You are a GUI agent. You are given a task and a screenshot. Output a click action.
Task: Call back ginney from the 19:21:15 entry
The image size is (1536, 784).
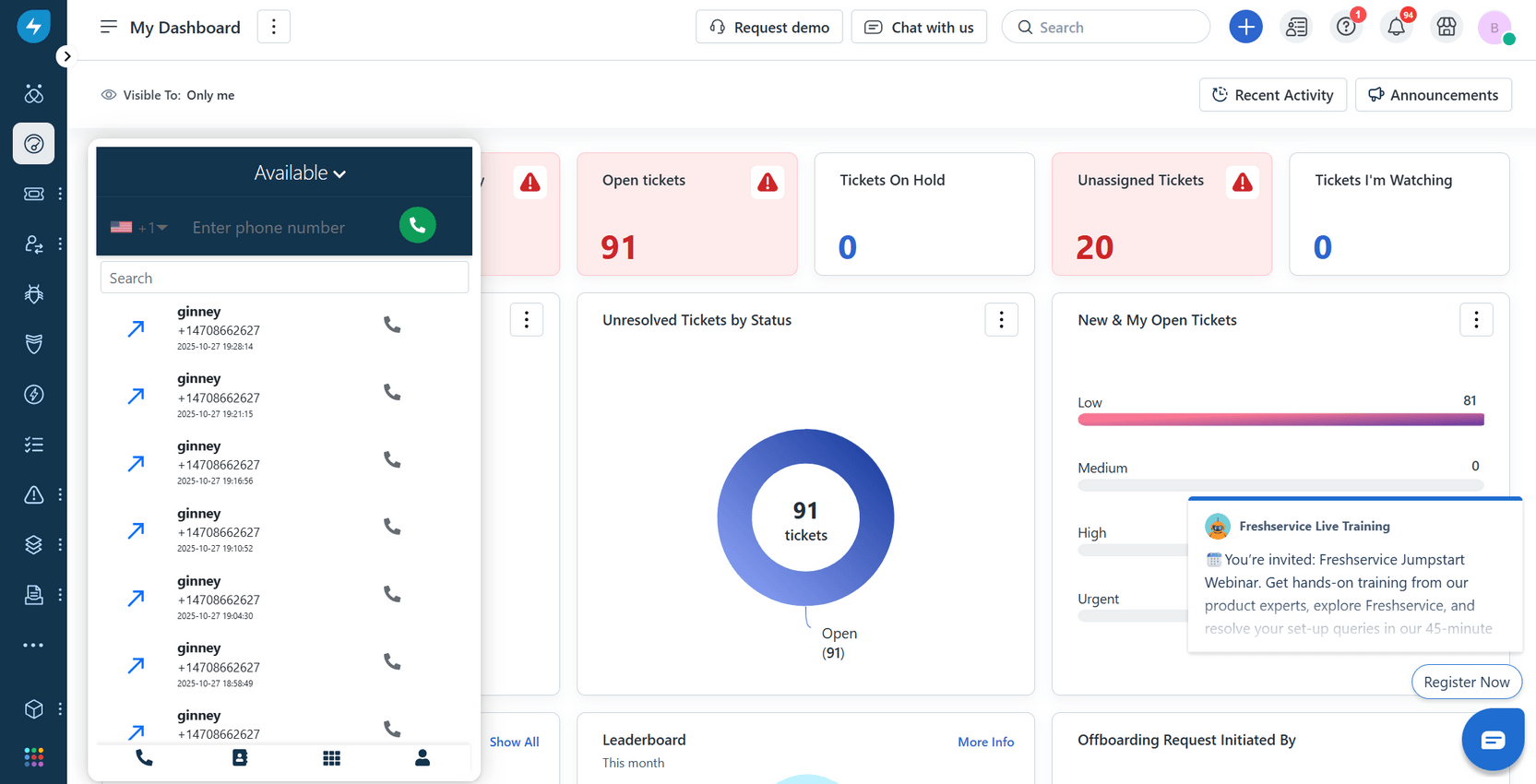(392, 392)
